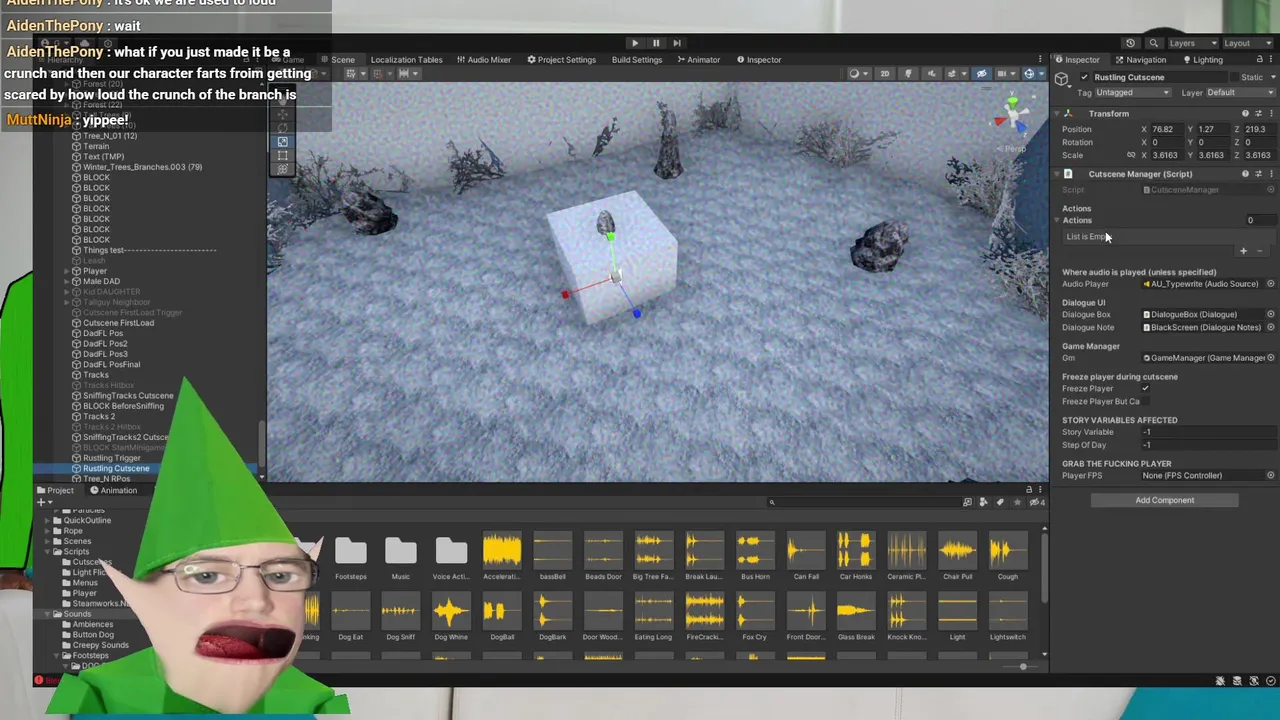Open the Cutscene Manager help icon
Viewport: 1280px width, 720px height.
(1245, 174)
